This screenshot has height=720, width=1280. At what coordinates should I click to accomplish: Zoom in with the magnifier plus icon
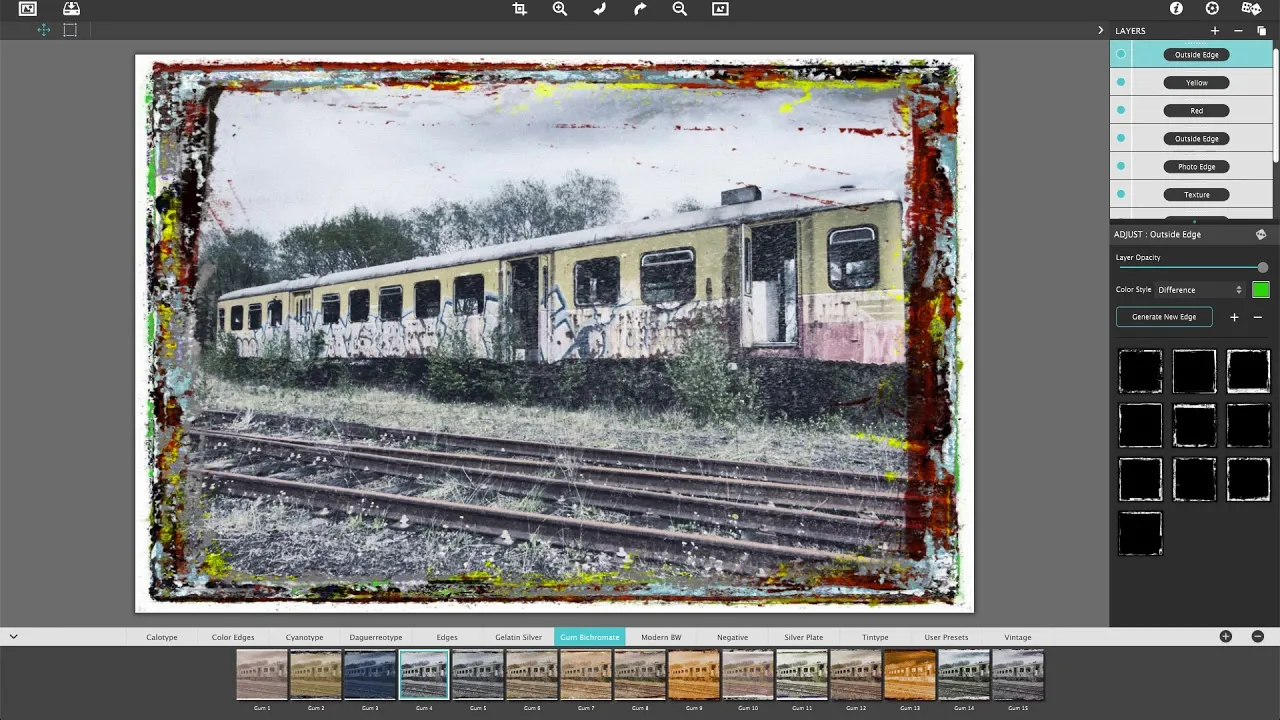click(x=560, y=9)
